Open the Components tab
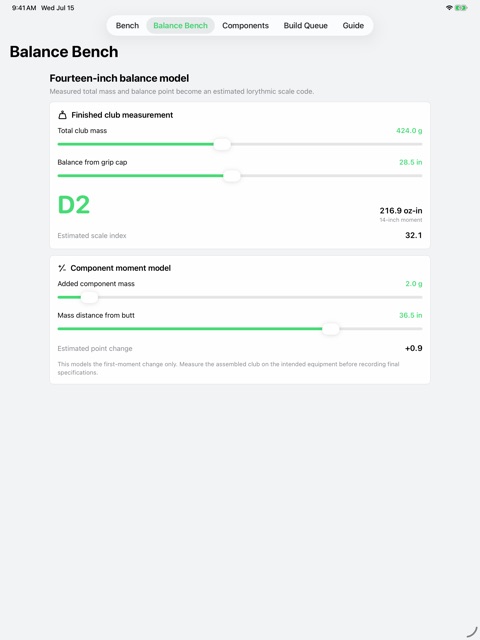 click(245, 25)
